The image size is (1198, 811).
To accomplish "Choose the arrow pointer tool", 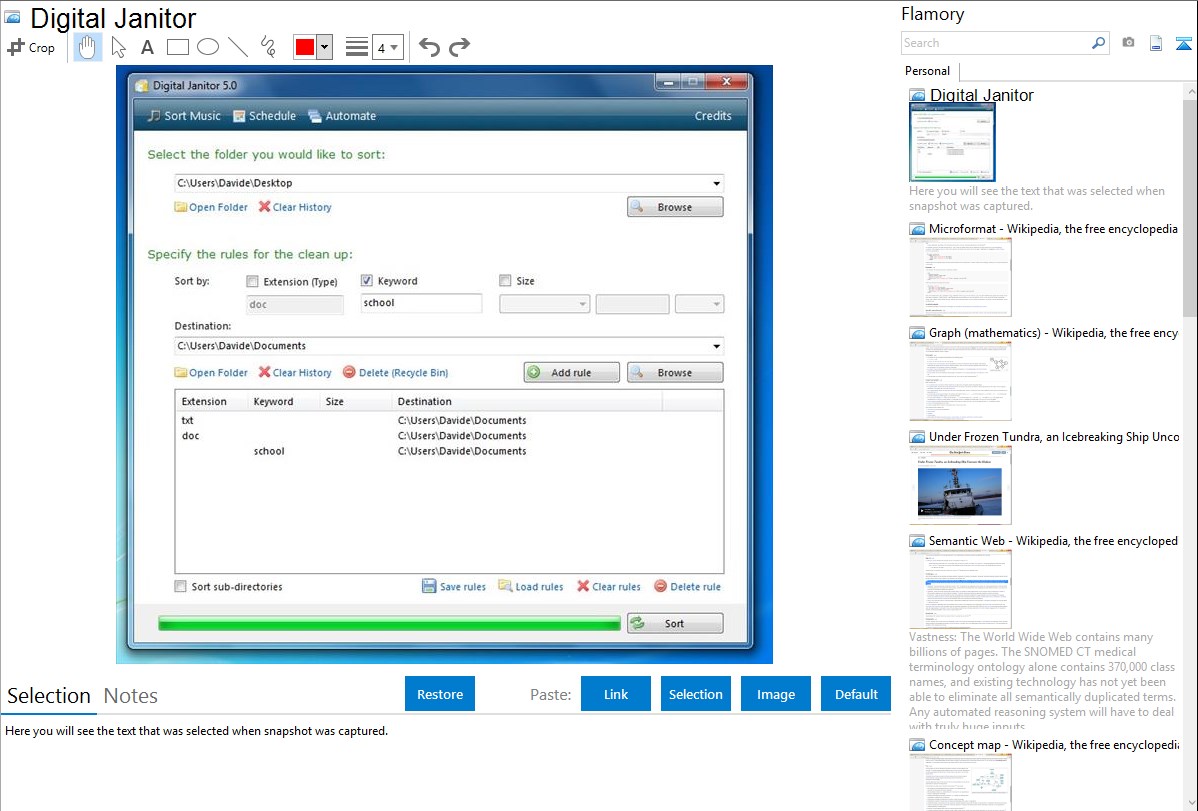I will coord(118,47).
